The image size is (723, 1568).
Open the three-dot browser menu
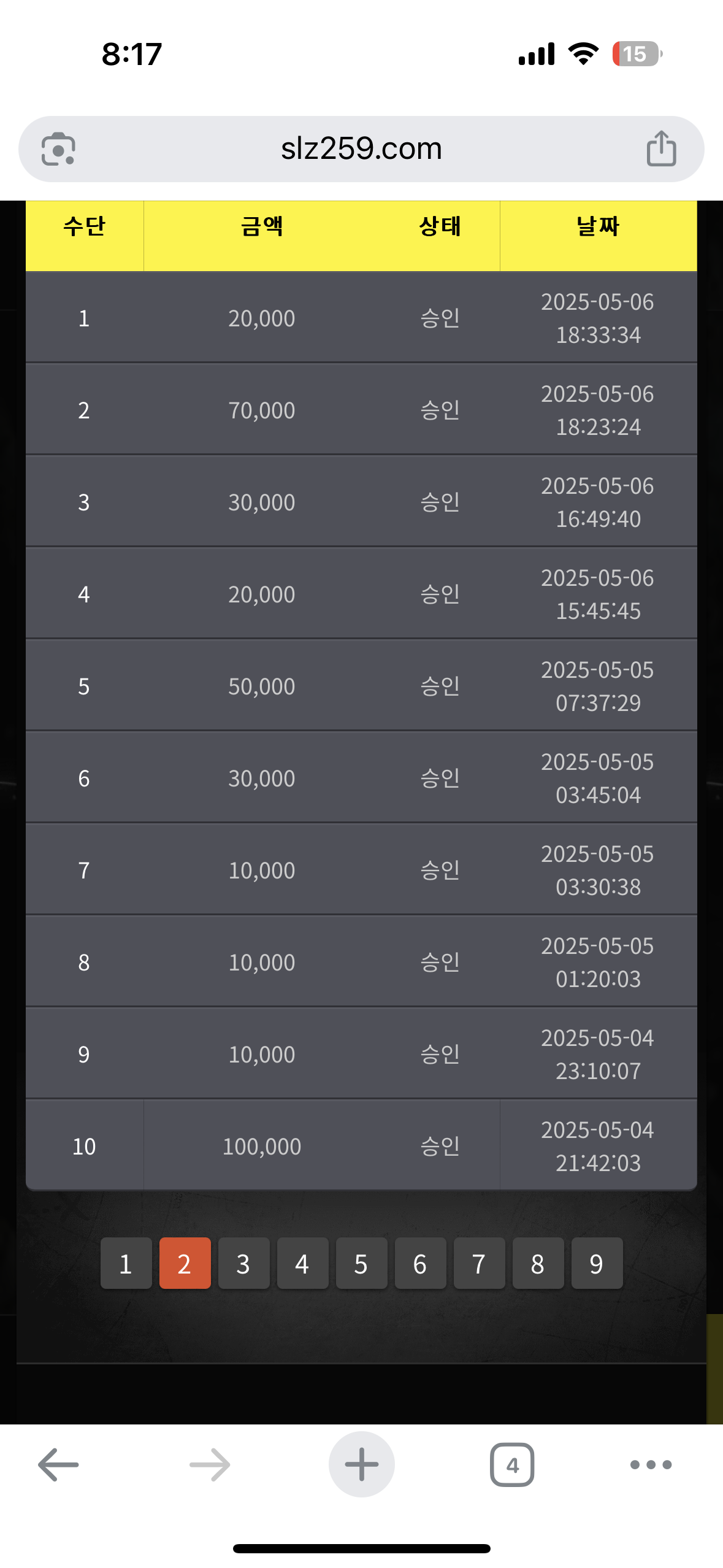(651, 1464)
